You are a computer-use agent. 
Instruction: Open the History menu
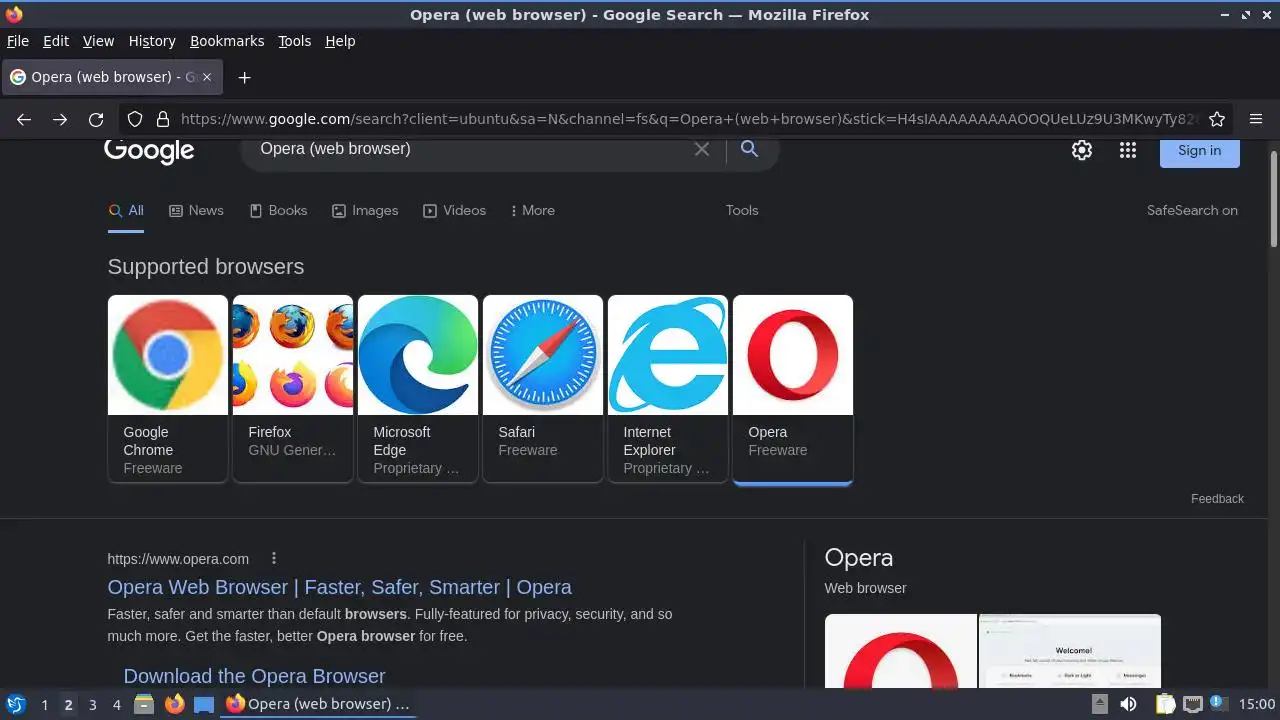(x=152, y=41)
